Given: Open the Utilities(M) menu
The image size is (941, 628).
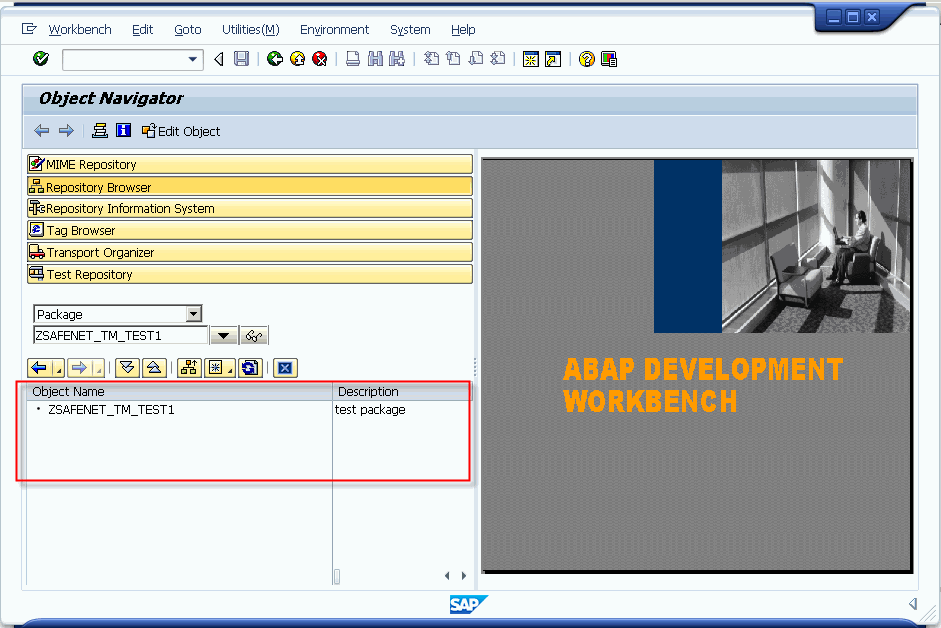Looking at the screenshot, I should 250,29.
